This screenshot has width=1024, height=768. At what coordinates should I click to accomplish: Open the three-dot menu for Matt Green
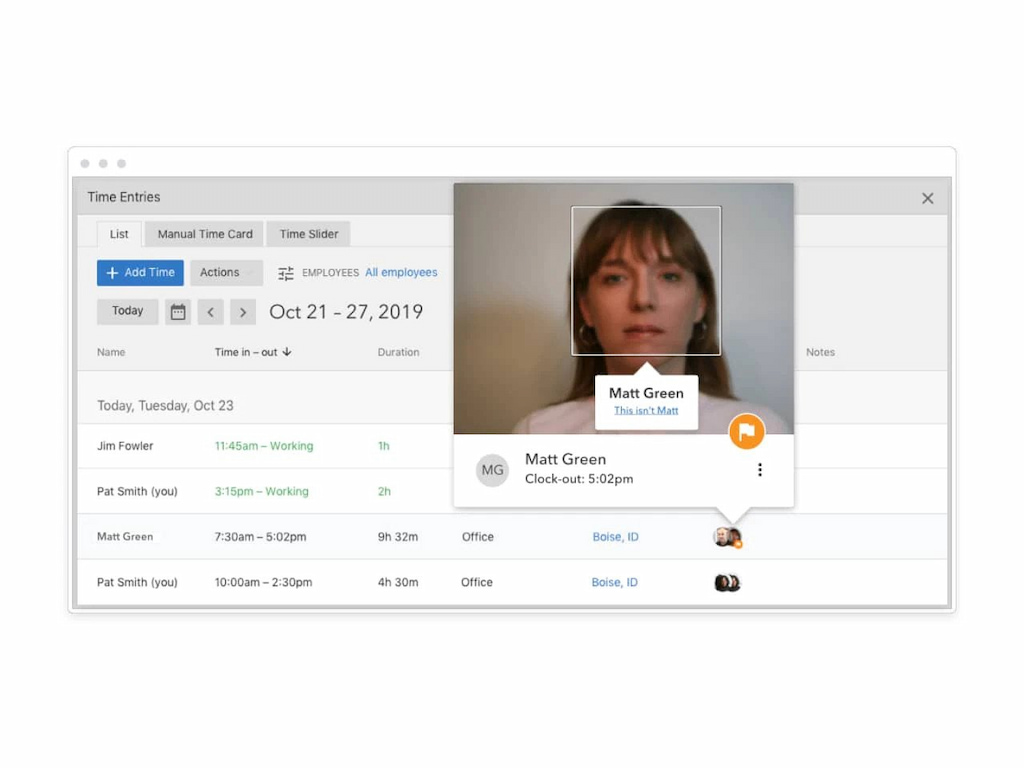click(x=760, y=470)
